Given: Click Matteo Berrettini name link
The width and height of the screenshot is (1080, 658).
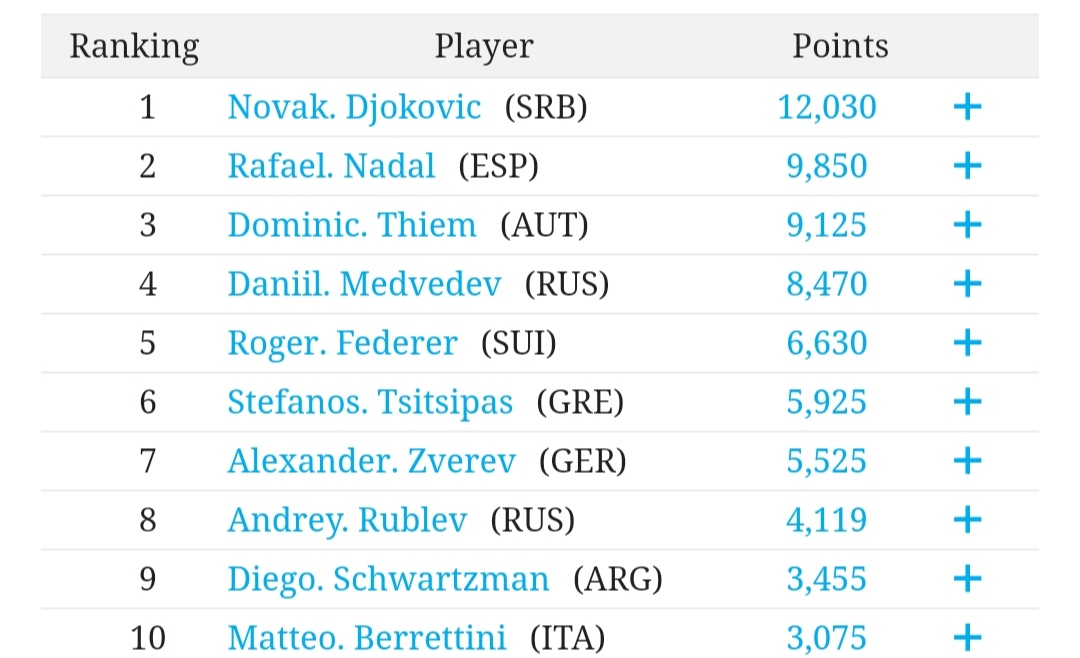Looking at the screenshot, I should point(367,637).
